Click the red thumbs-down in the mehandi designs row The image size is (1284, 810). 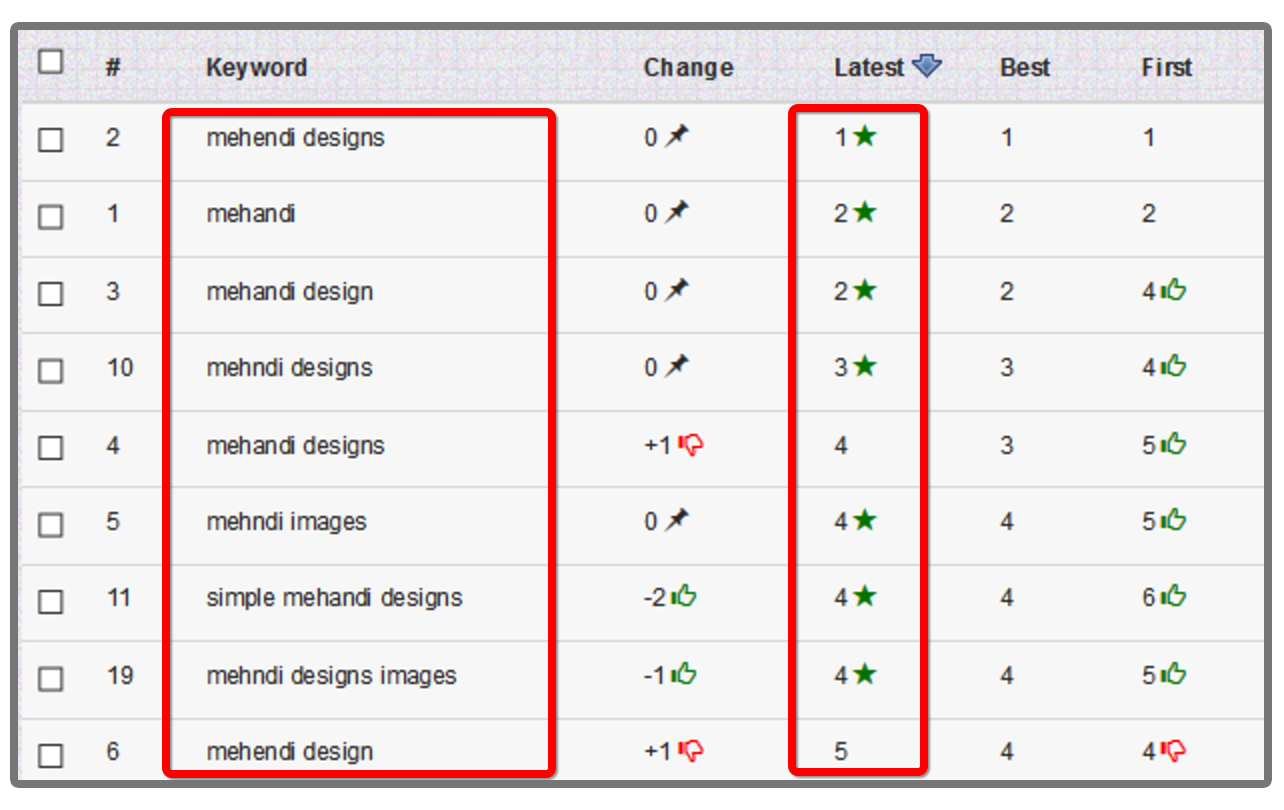(x=691, y=445)
